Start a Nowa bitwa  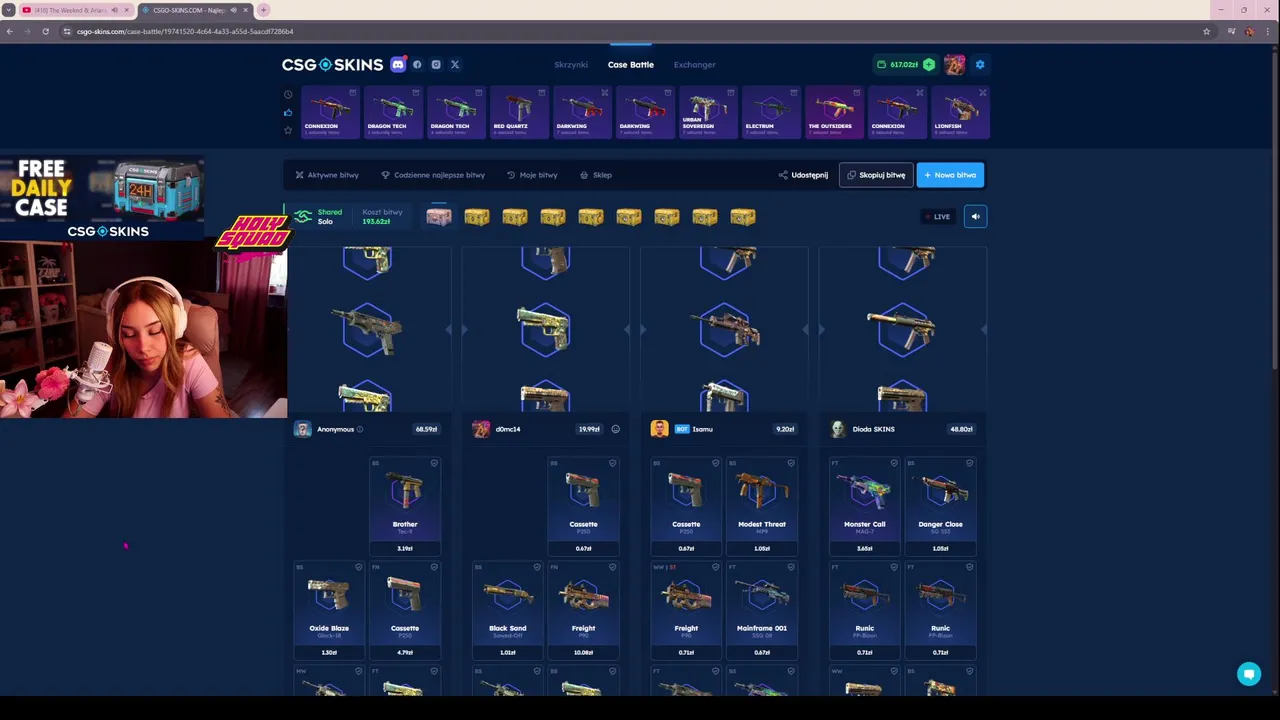click(950, 175)
